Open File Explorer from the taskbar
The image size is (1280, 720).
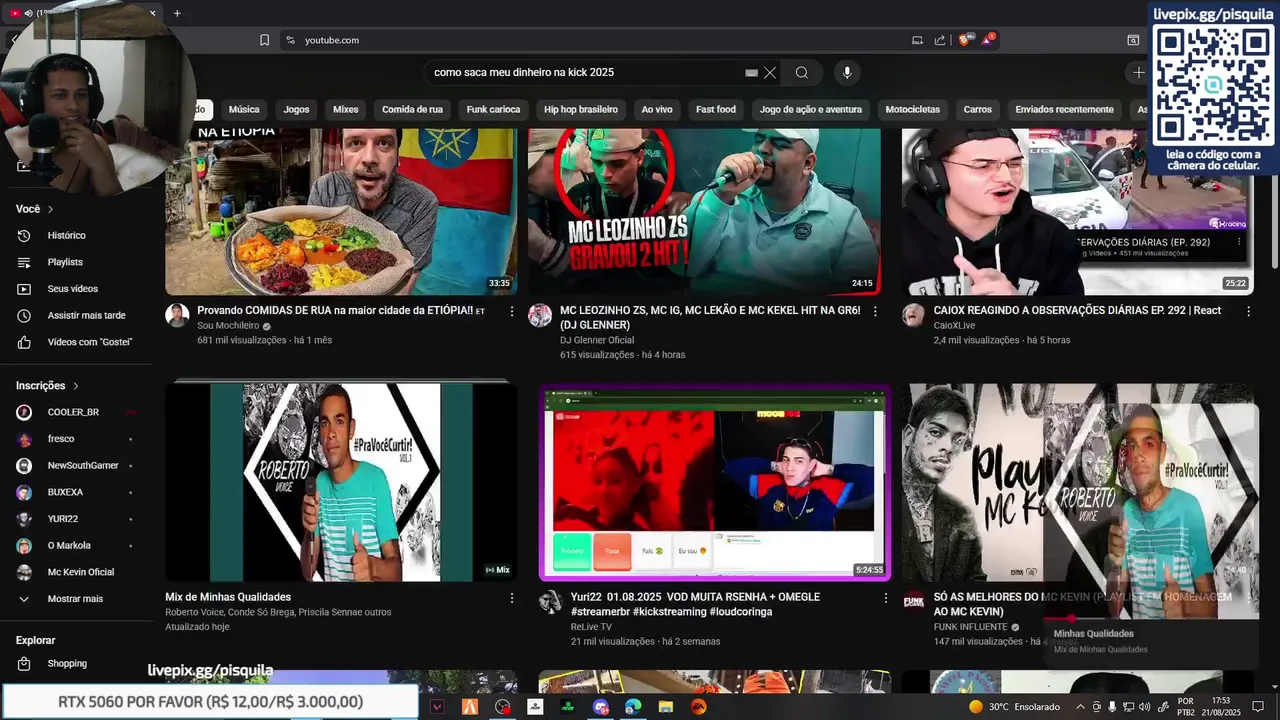point(666,707)
